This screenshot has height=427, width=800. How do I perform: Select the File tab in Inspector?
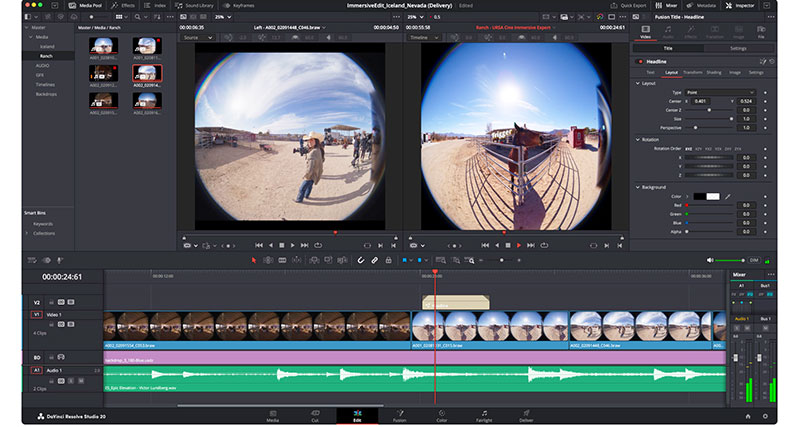coord(761,32)
